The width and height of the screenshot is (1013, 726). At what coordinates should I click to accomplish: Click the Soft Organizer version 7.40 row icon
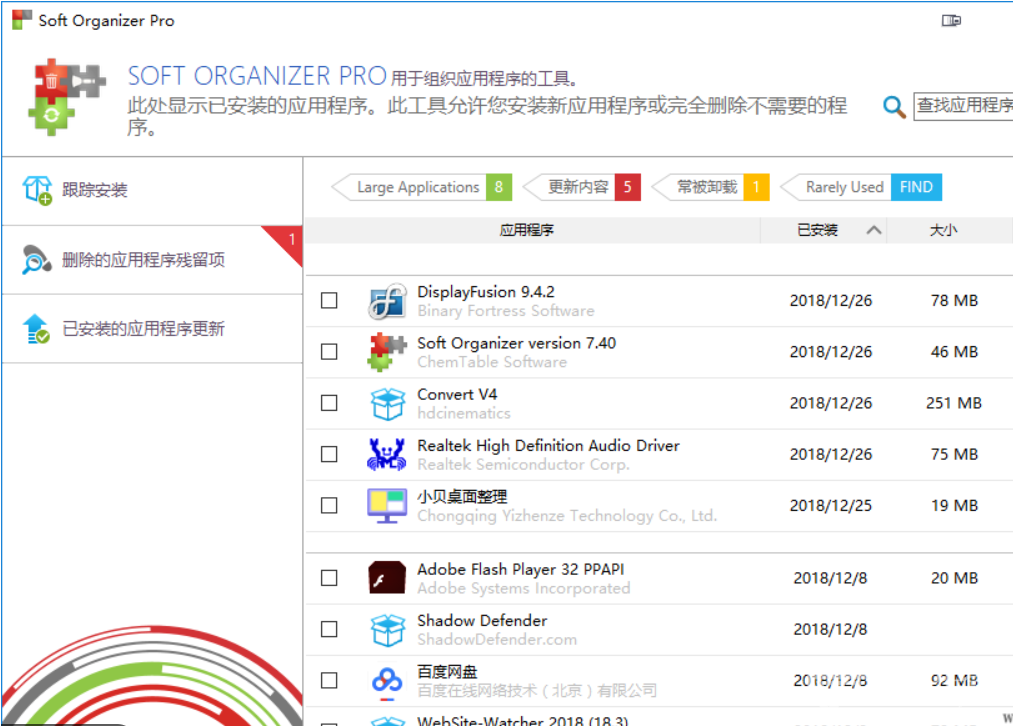point(387,352)
